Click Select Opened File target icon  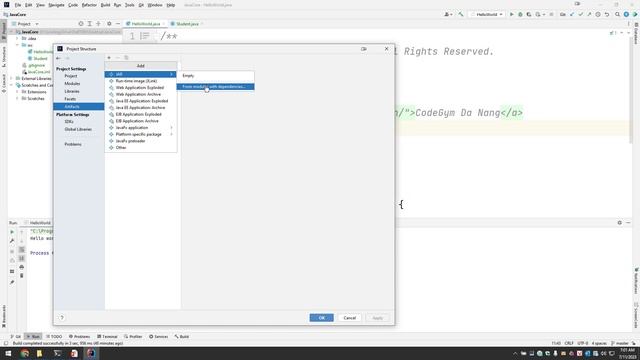click(x=81, y=24)
